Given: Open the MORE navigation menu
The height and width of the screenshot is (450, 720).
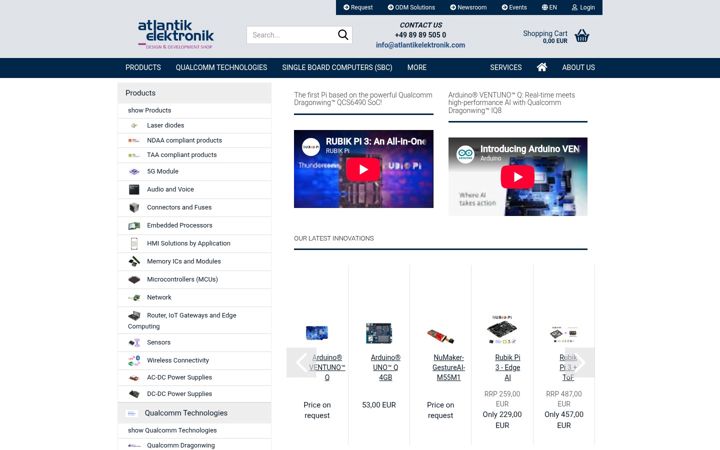Looking at the screenshot, I should [416, 68].
